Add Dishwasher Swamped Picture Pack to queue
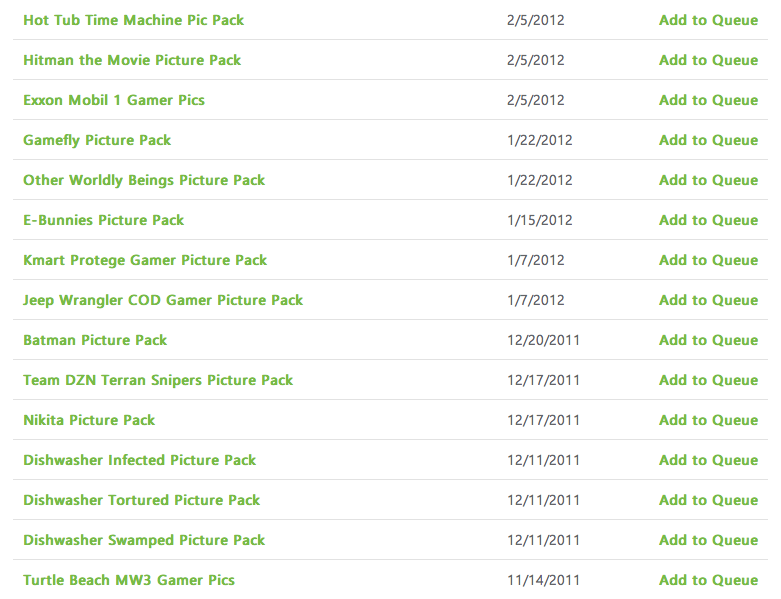The width and height of the screenshot is (781, 599). tap(708, 540)
